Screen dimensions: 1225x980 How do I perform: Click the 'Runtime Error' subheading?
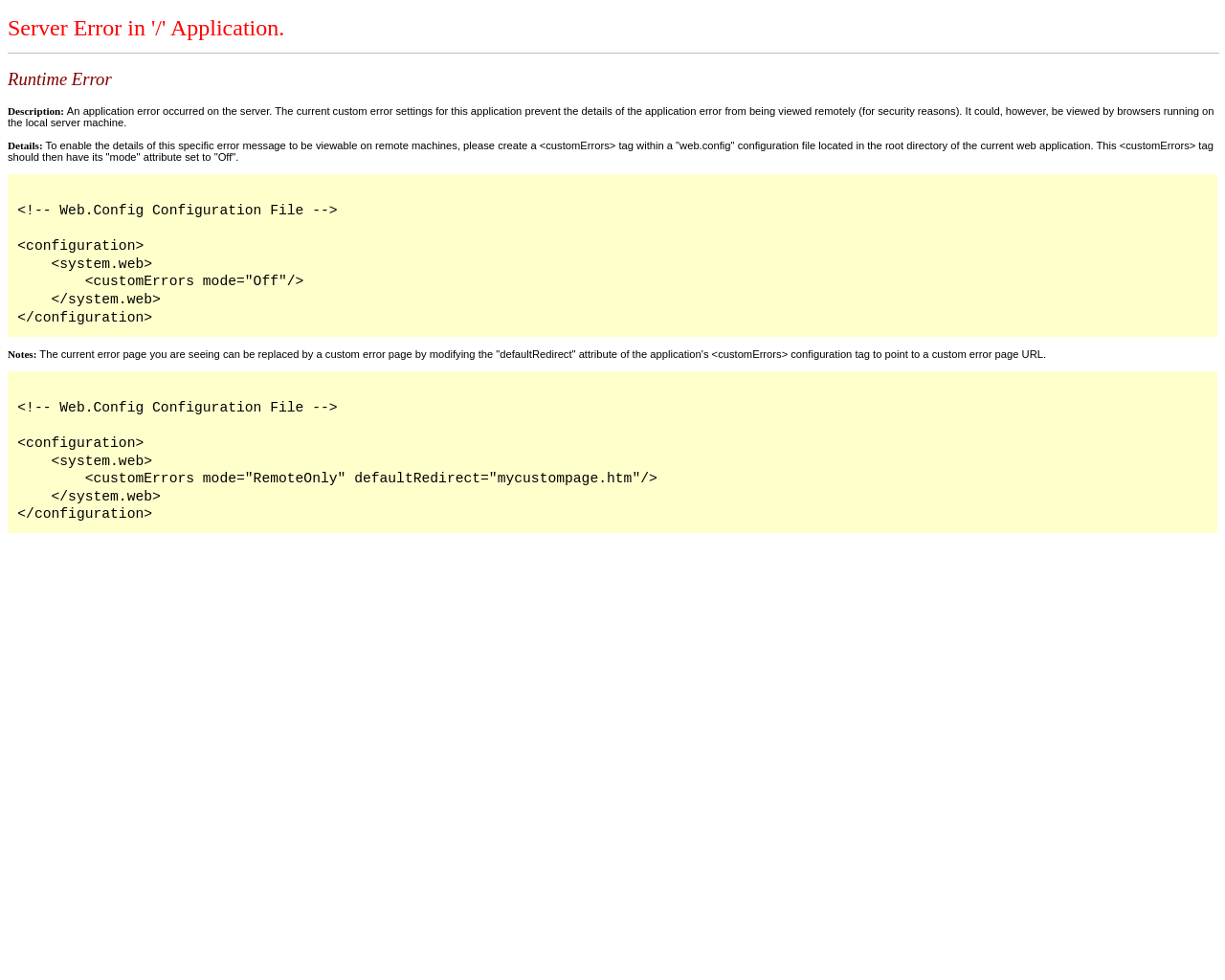(x=59, y=79)
